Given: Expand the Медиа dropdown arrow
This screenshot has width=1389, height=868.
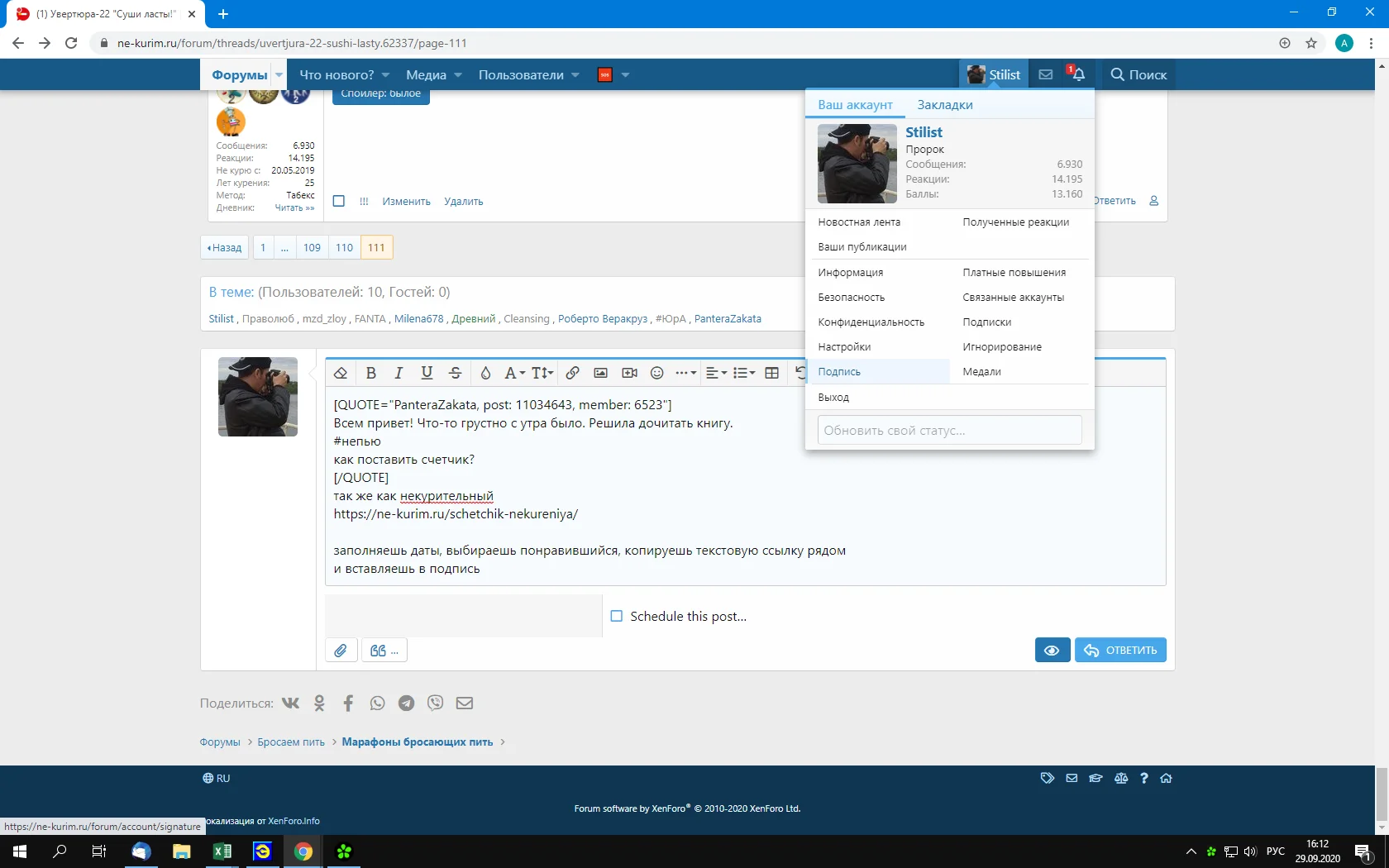Looking at the screenshot, I should (458, 75).
